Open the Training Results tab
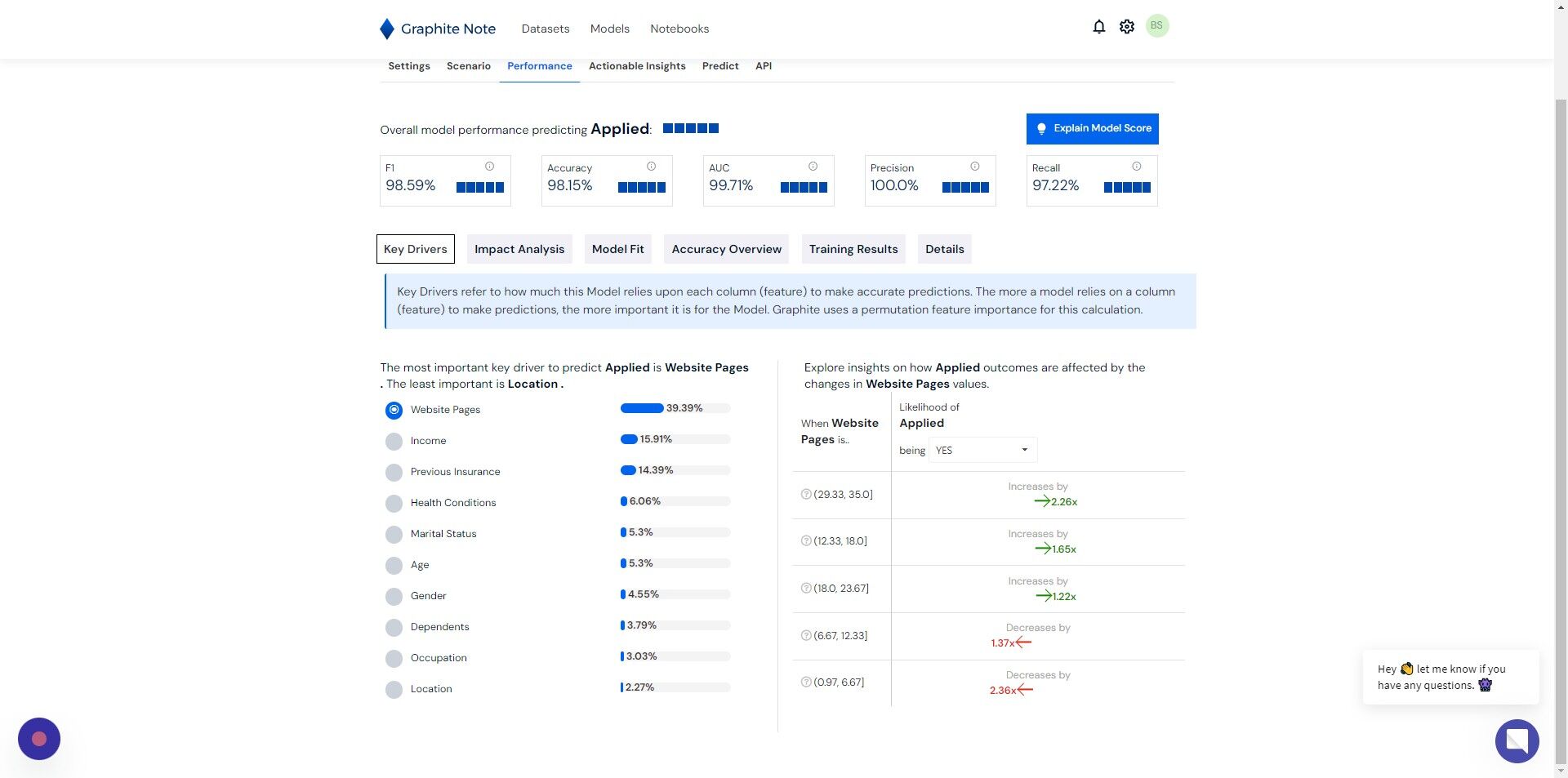Screen dimensions: 1568x778 (x=853, y=249)
